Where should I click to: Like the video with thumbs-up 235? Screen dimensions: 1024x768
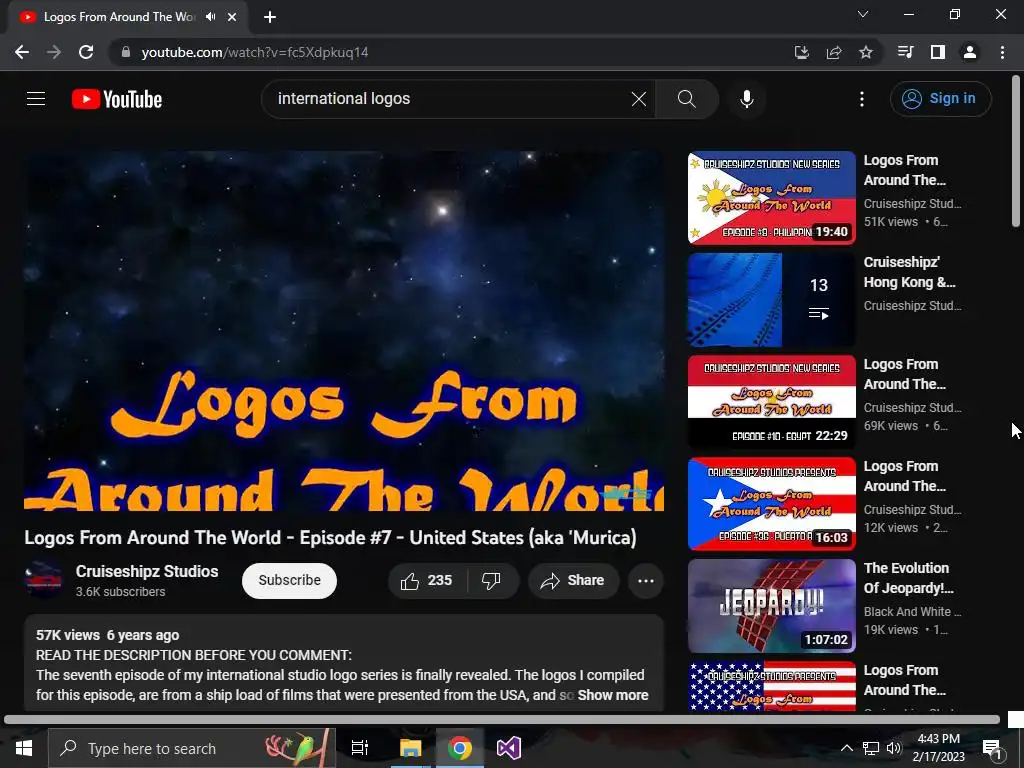click(x=428, y=581)
